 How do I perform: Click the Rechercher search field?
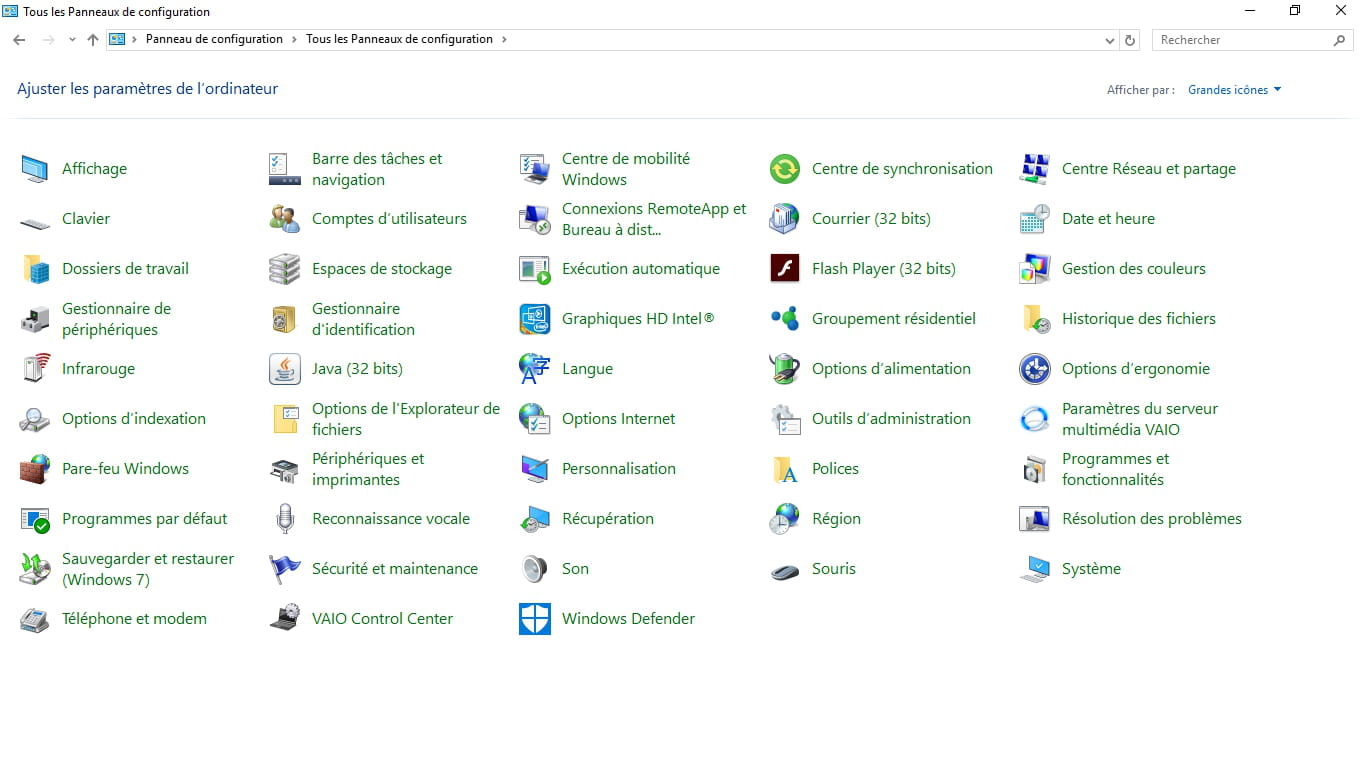[x=1253, y=40]
